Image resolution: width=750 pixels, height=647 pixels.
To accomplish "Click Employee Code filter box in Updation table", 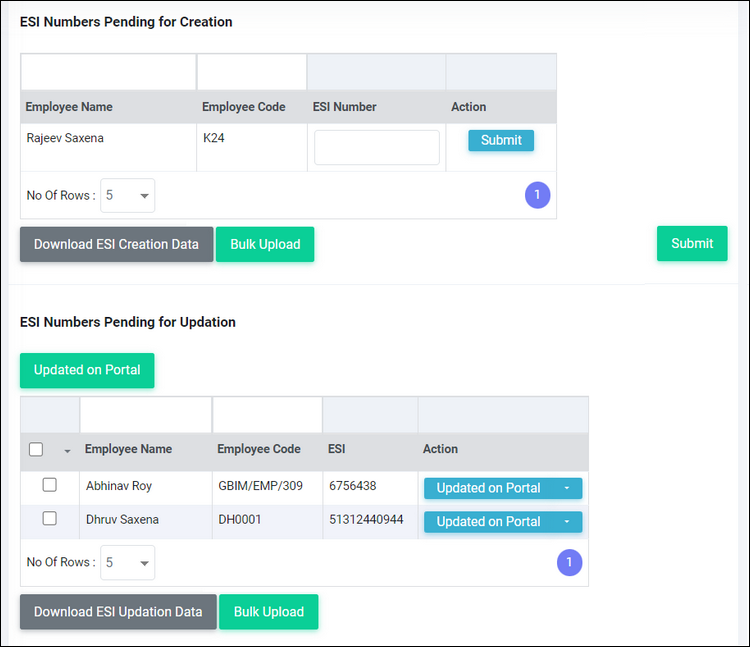I will 267,415.
